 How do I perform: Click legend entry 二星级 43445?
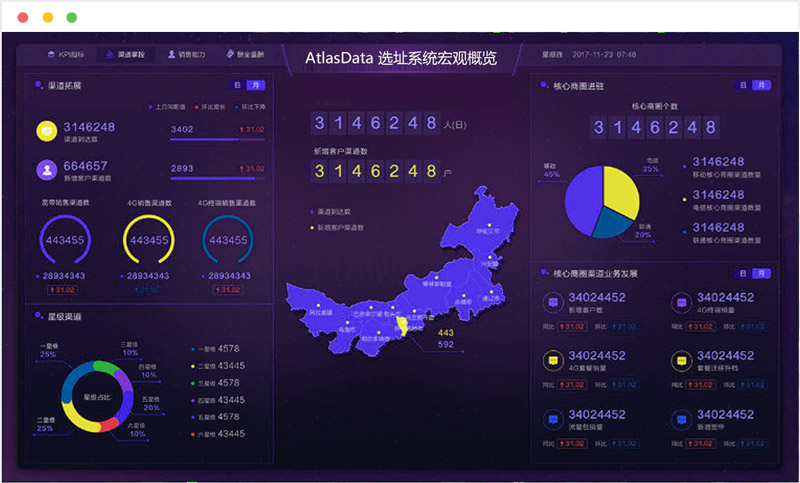218,366
